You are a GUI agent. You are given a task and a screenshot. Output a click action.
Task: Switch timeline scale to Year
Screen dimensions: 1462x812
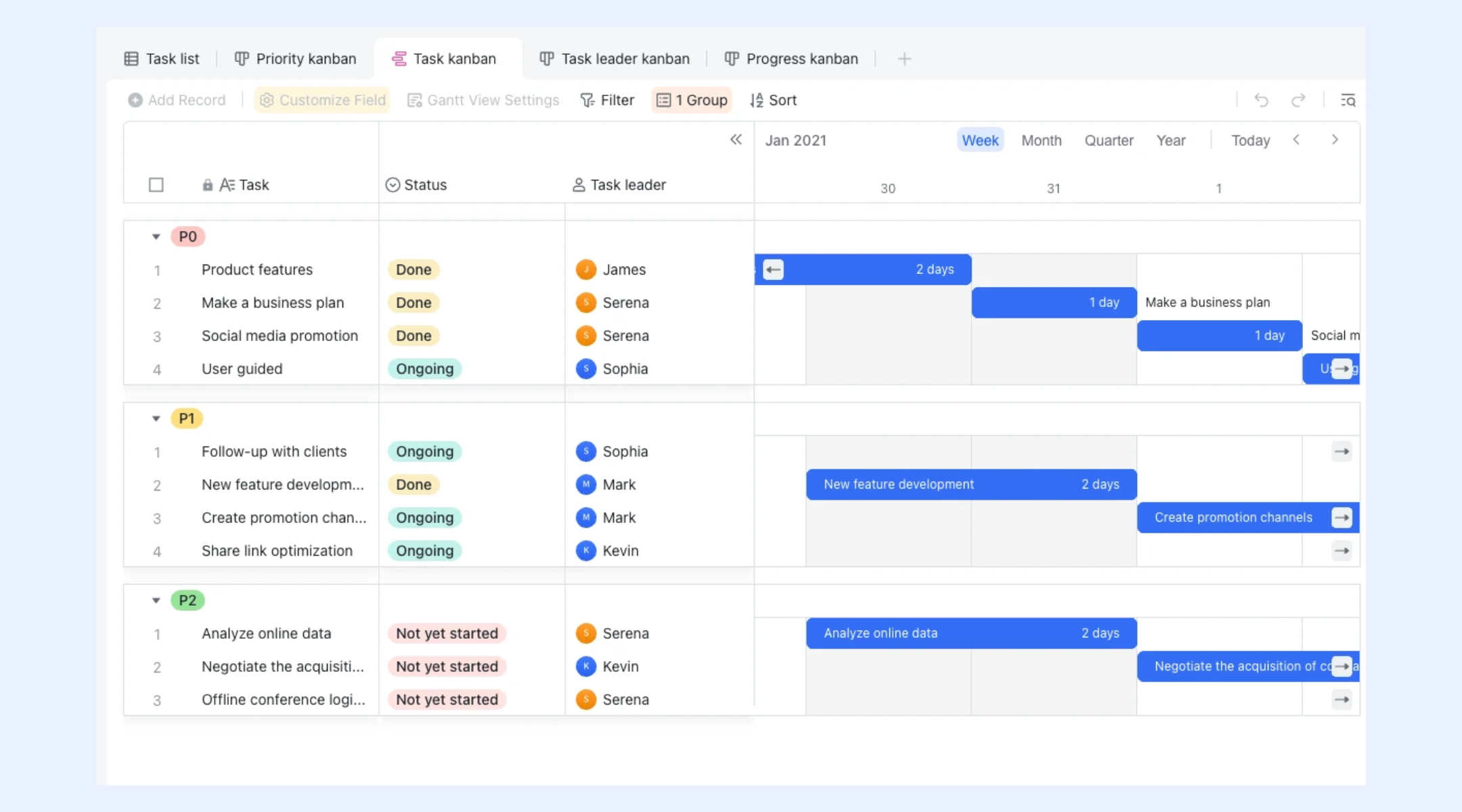[x=1171, y=140]
